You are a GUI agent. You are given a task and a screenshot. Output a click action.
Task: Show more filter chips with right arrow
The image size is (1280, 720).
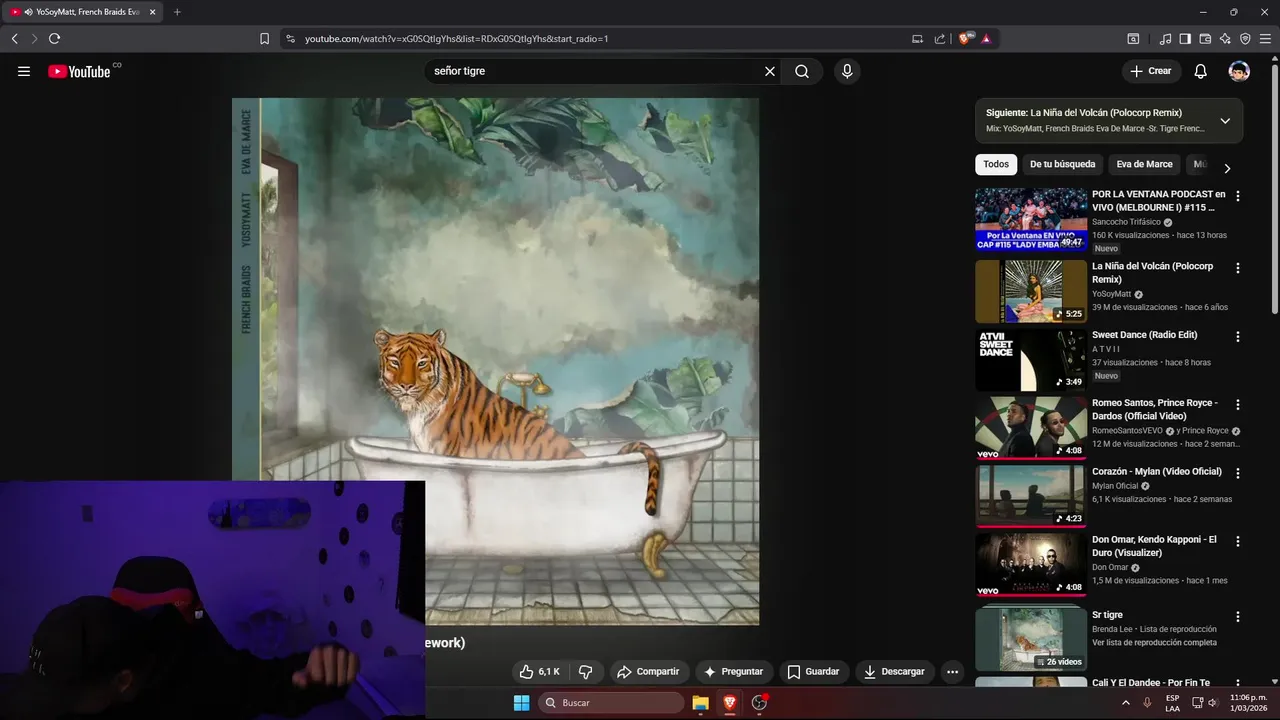(x=1227, y=168)
